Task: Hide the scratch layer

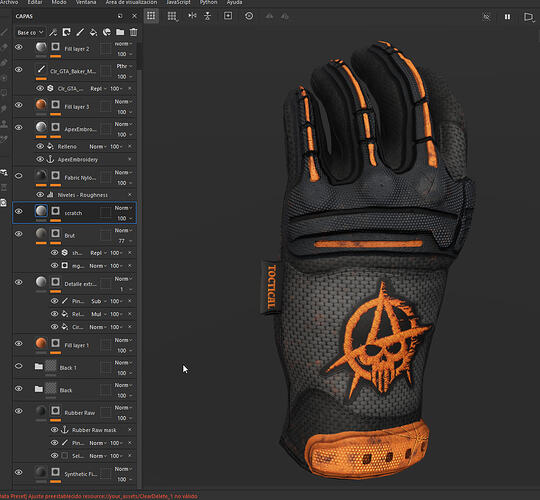Action: tap(19, 211)
